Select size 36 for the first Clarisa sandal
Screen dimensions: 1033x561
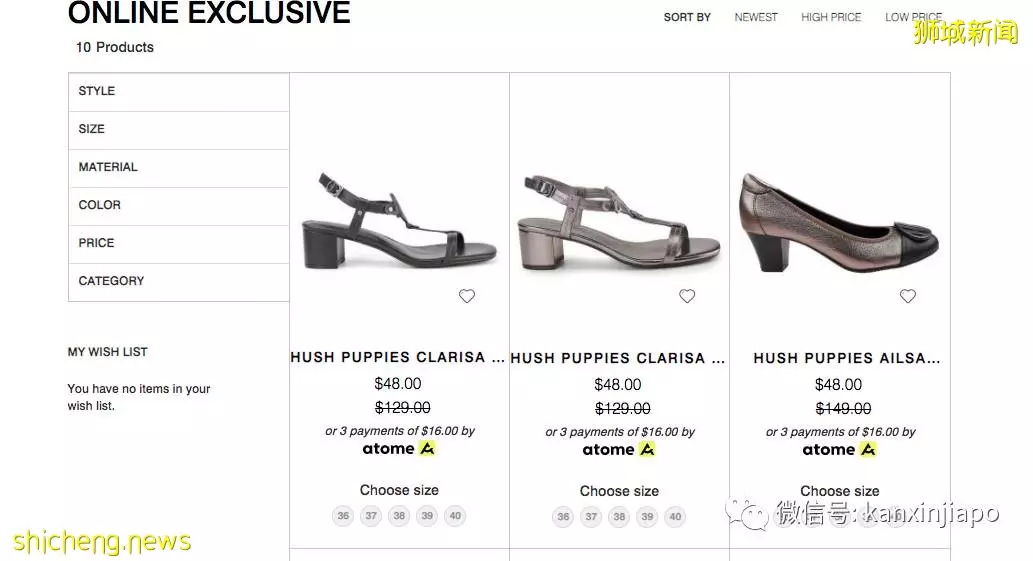coord(343,516)
